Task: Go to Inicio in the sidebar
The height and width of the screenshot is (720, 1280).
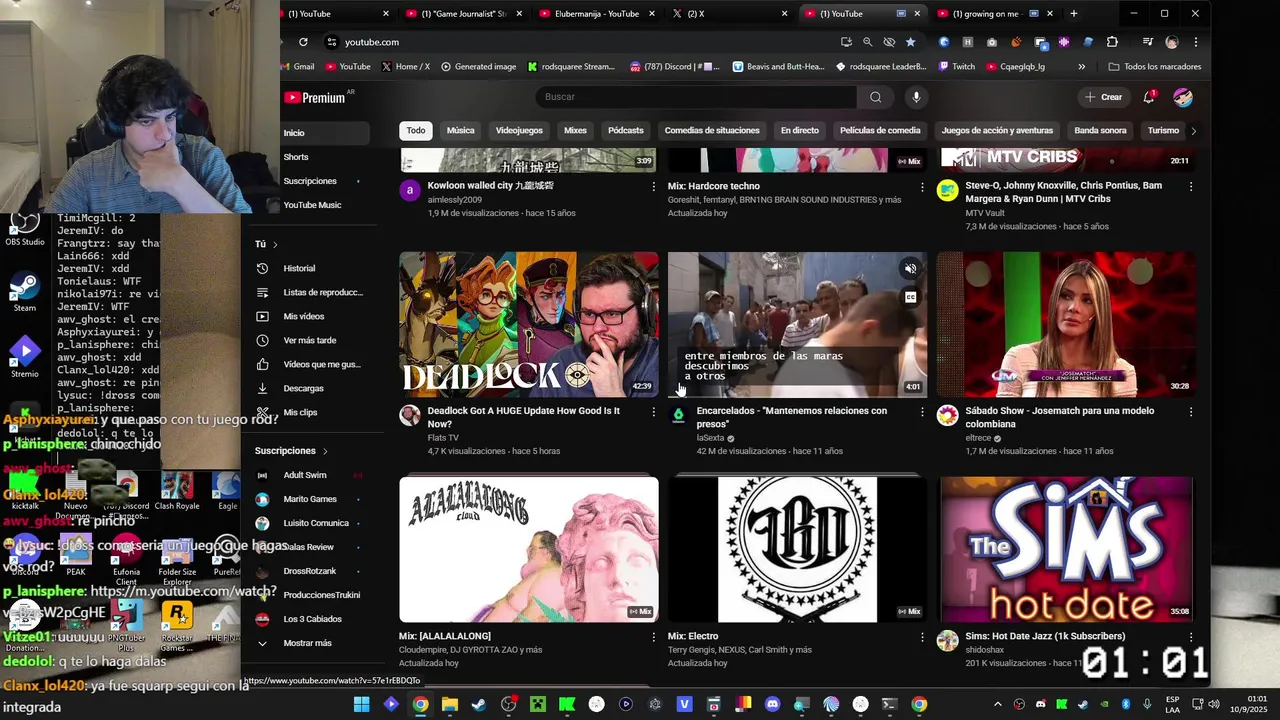Action: tap(310, 133)
